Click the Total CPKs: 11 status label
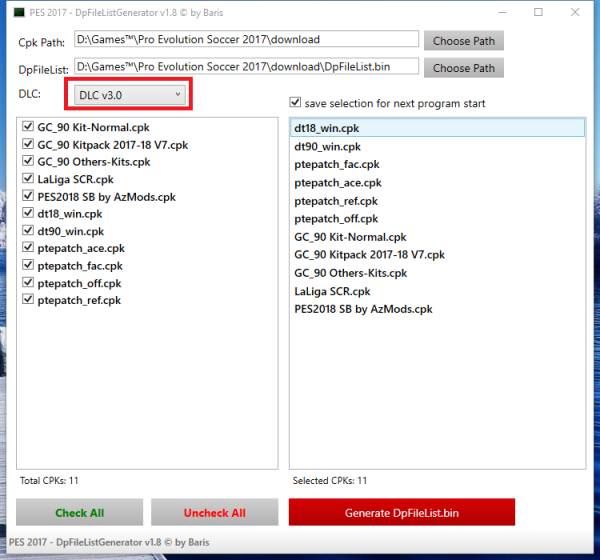This screenshot has height=560, width=600. point(49,480)
